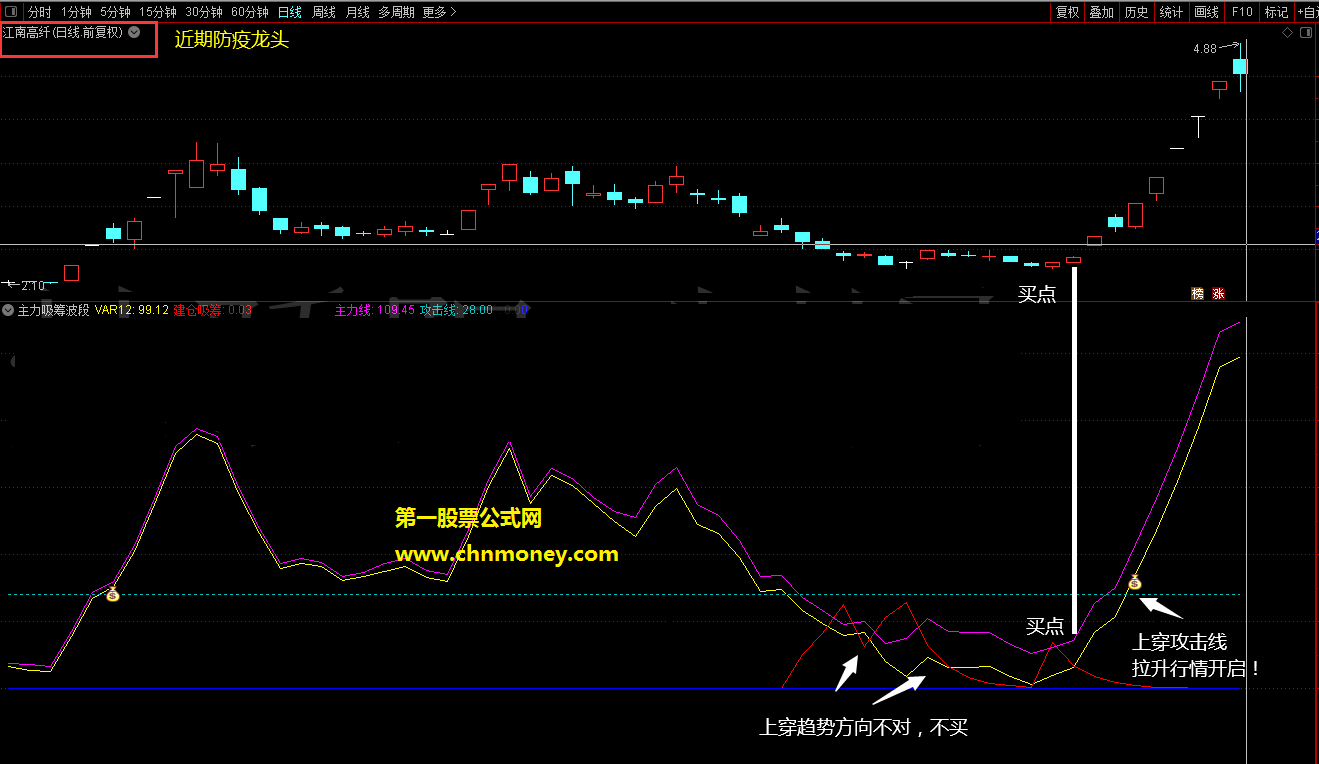The height and width of the screenshot is (764, 1319).
Task: Click the diamond icon at chart corner
Action: click(x=1288, y=33)
